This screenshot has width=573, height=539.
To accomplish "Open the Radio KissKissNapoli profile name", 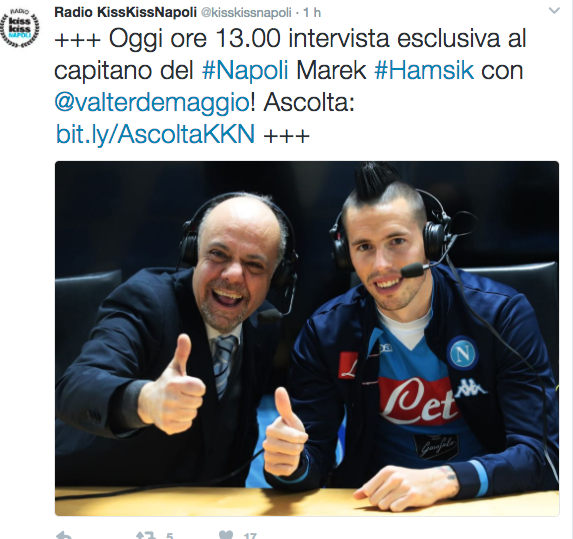I will coord(125,12).
